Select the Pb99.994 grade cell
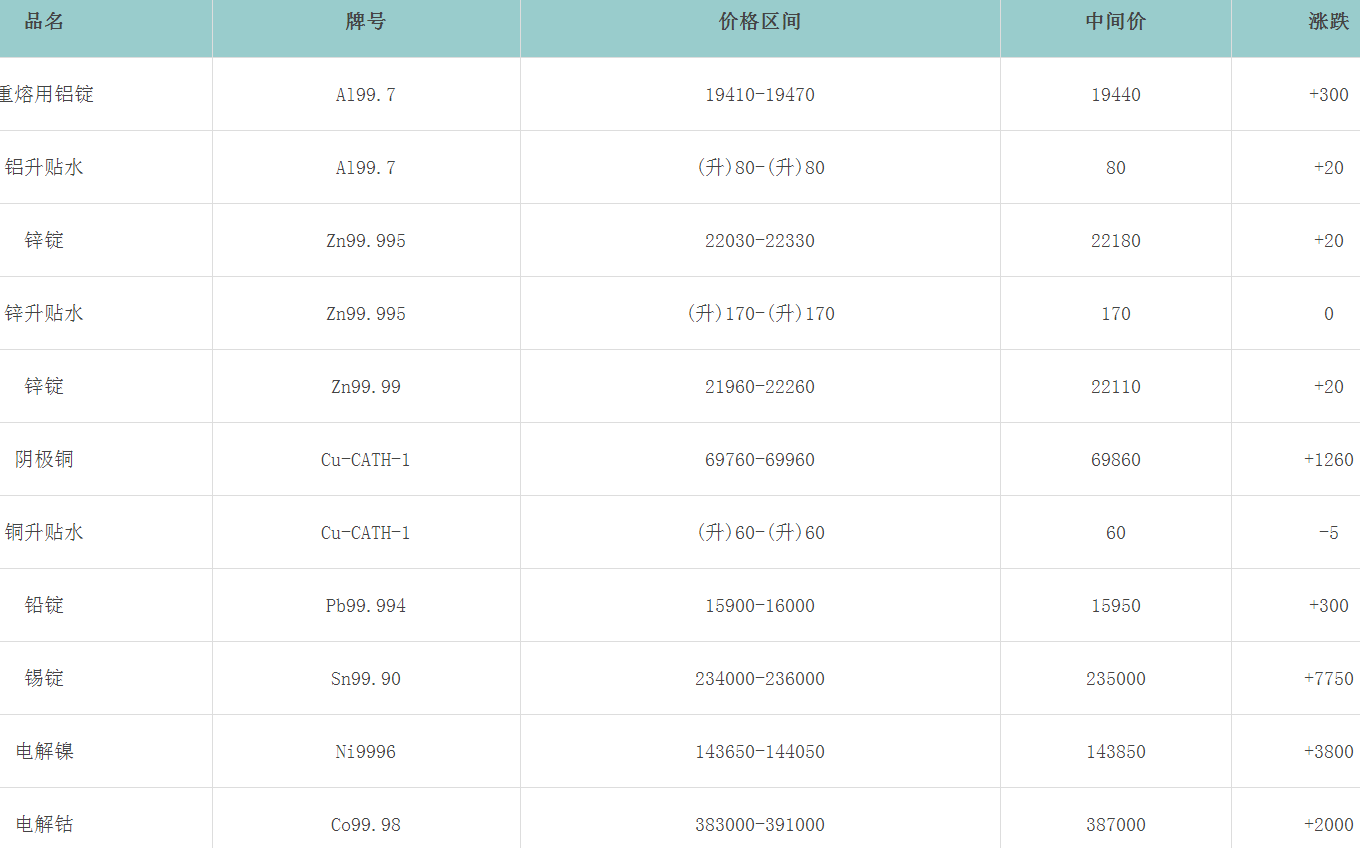The image size is (1360, 848). tap(366, 606)
